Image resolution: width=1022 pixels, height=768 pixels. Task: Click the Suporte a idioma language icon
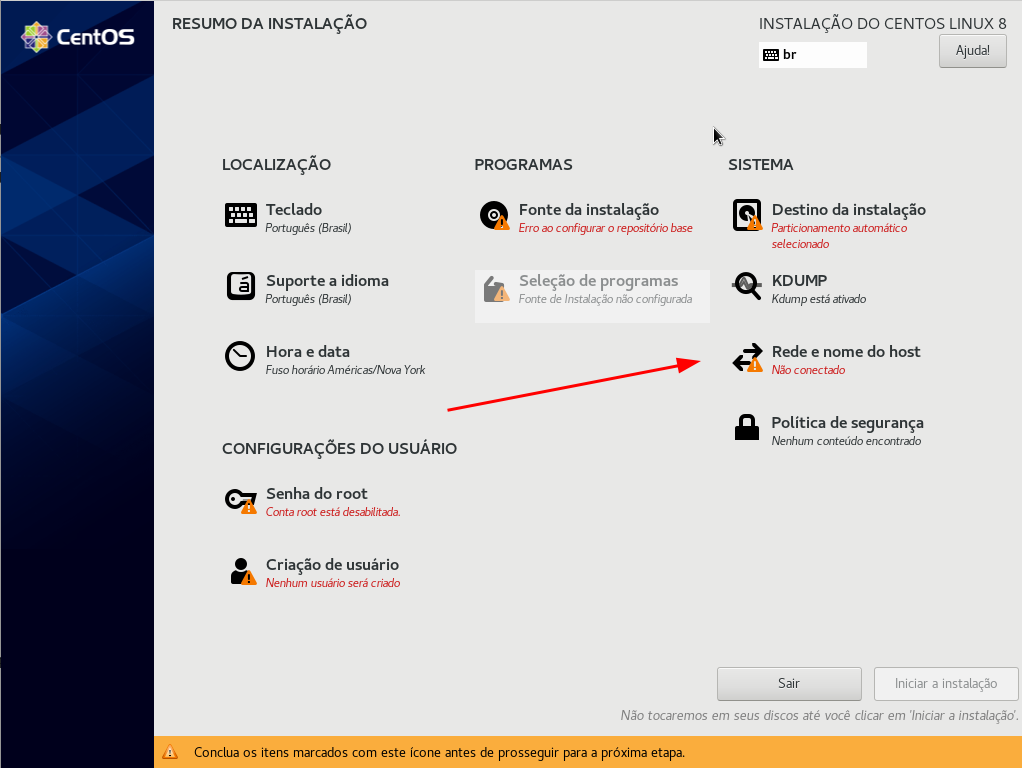tap(241, 286)
